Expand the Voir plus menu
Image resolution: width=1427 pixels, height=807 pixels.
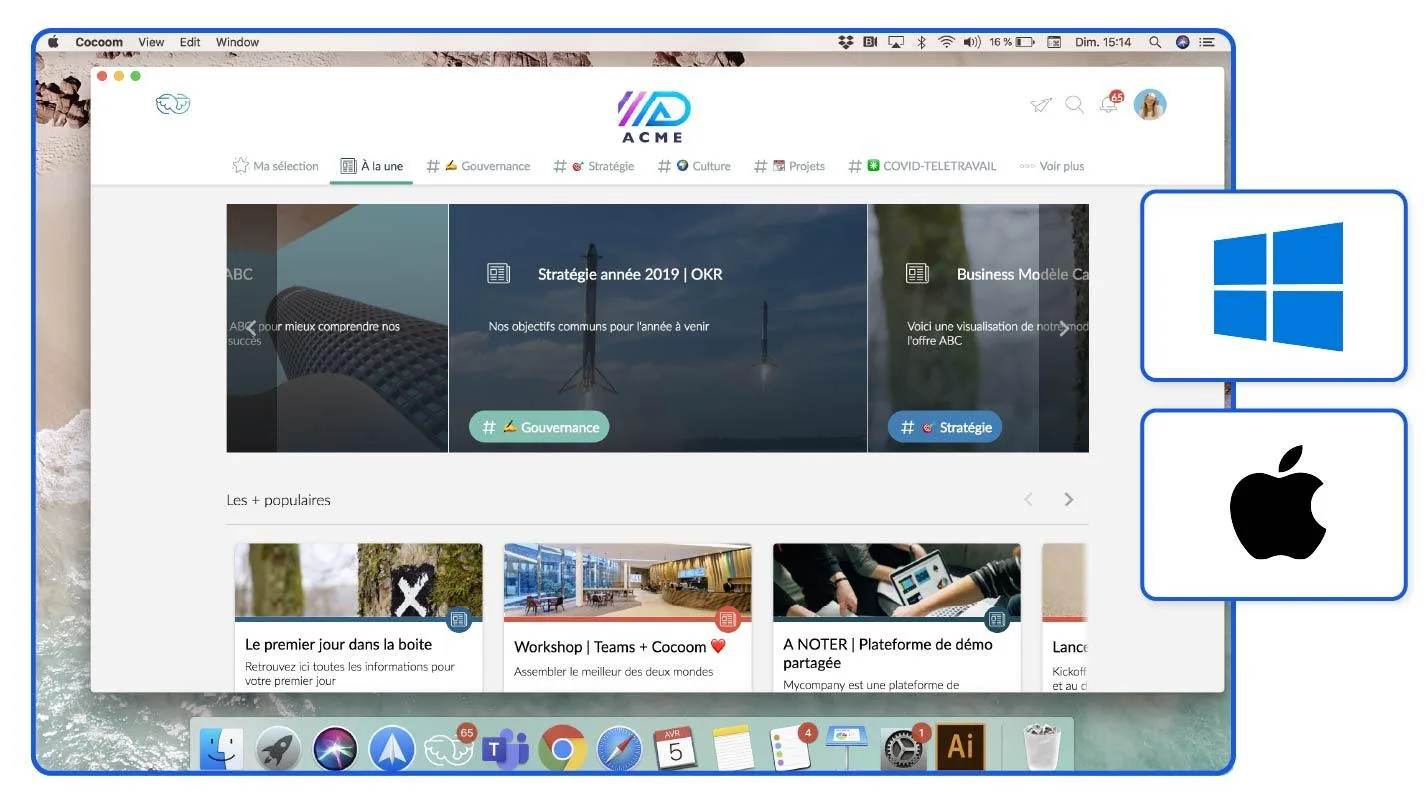[x=1052, y=166]
